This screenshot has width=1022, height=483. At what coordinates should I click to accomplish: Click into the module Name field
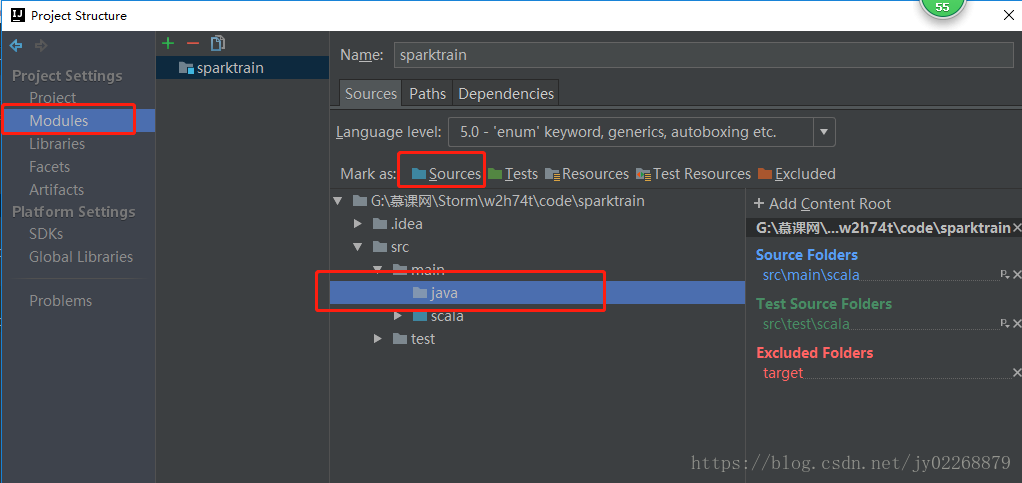[703, 55]
